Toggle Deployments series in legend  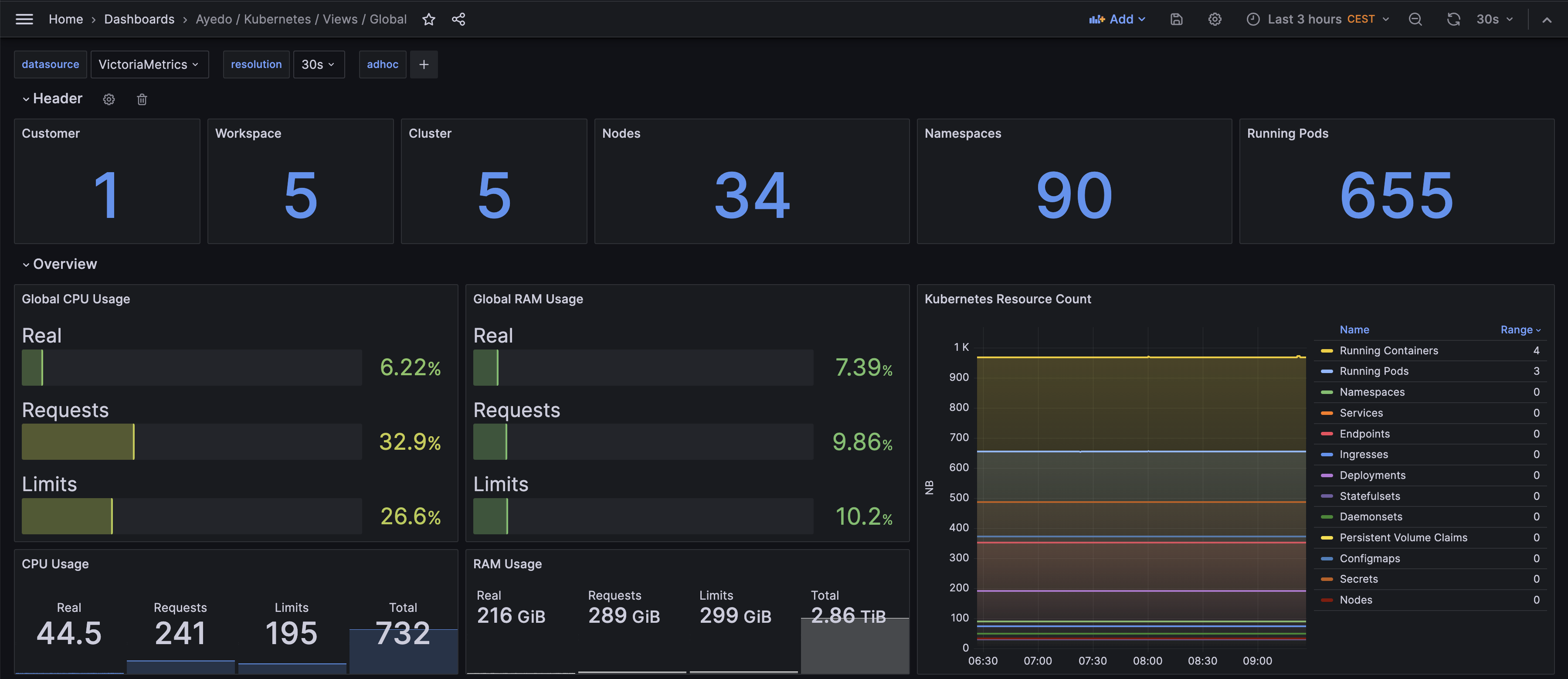[1372, 475]
